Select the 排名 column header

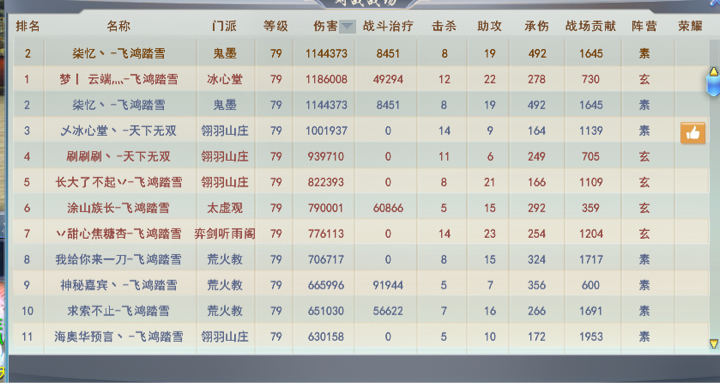[28, 26]
